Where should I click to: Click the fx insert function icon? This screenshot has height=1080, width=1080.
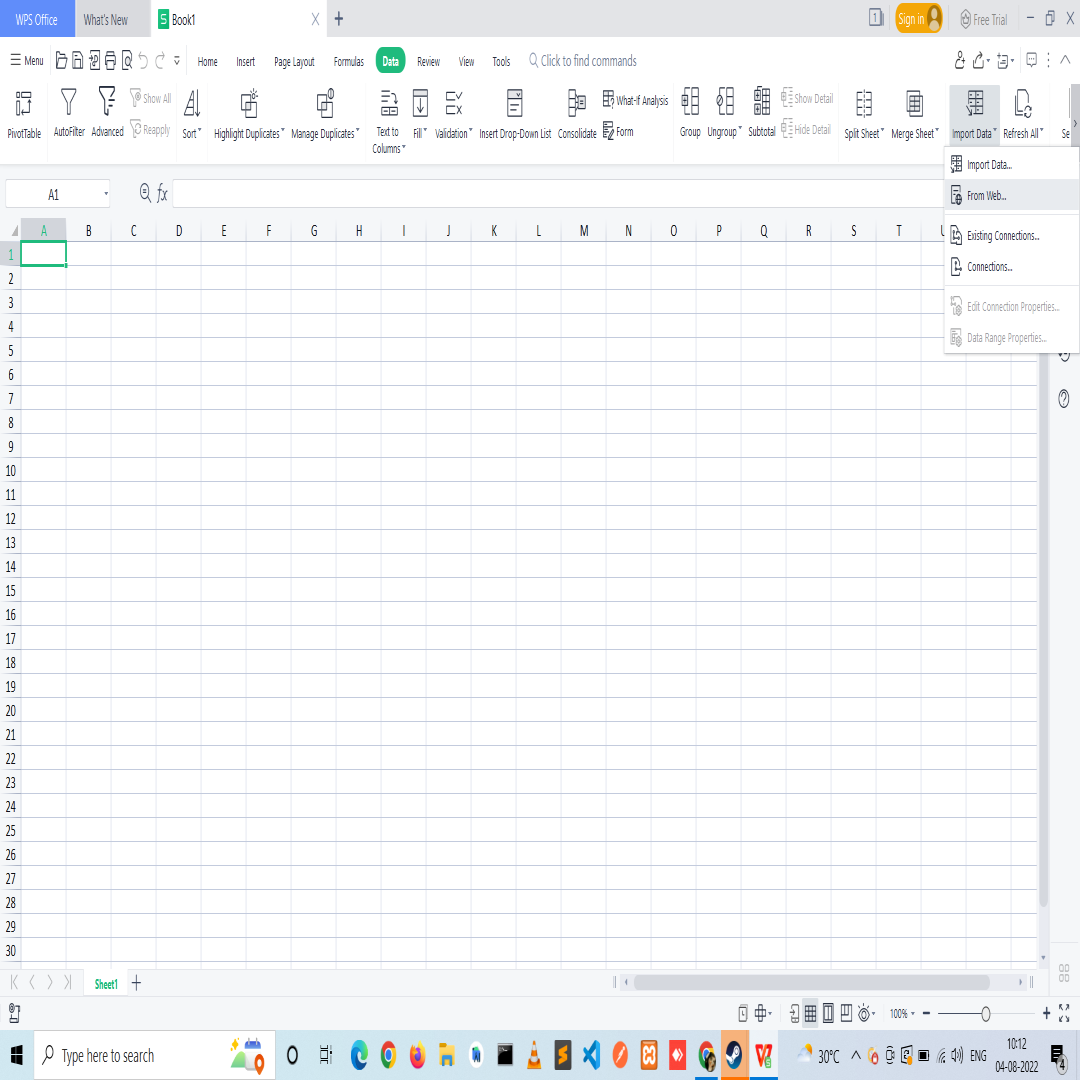(x=162, y=194)
